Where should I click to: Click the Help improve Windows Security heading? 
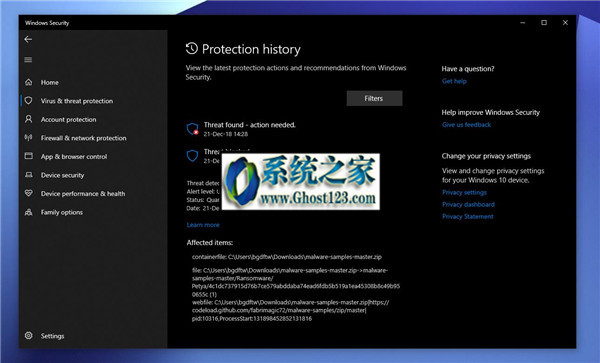tap(491, 112)
